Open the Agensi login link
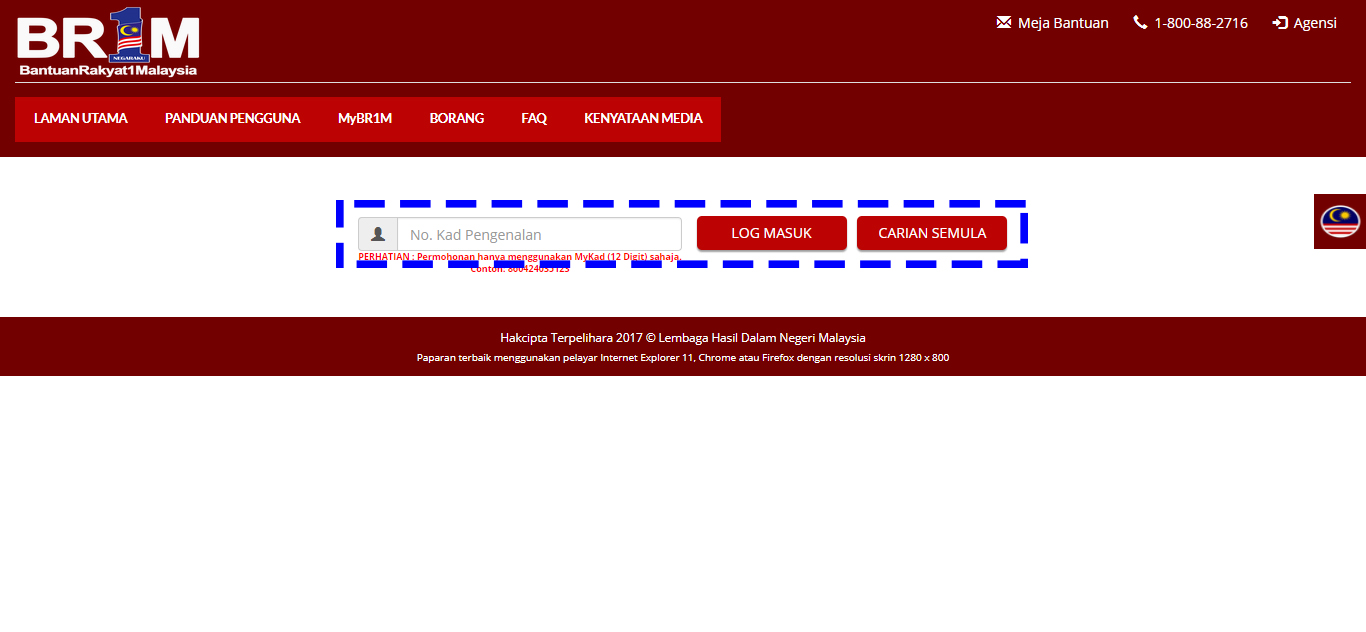Image resolution: width=1366 pixels, height=632 pixels. pos(1315,23)
